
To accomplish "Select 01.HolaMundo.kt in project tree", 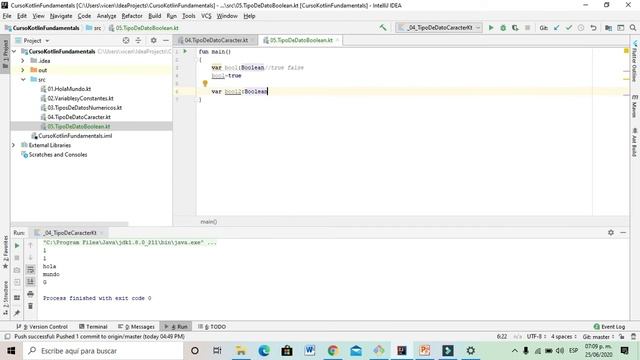I will pyautogui.click(x=69, y=89).
